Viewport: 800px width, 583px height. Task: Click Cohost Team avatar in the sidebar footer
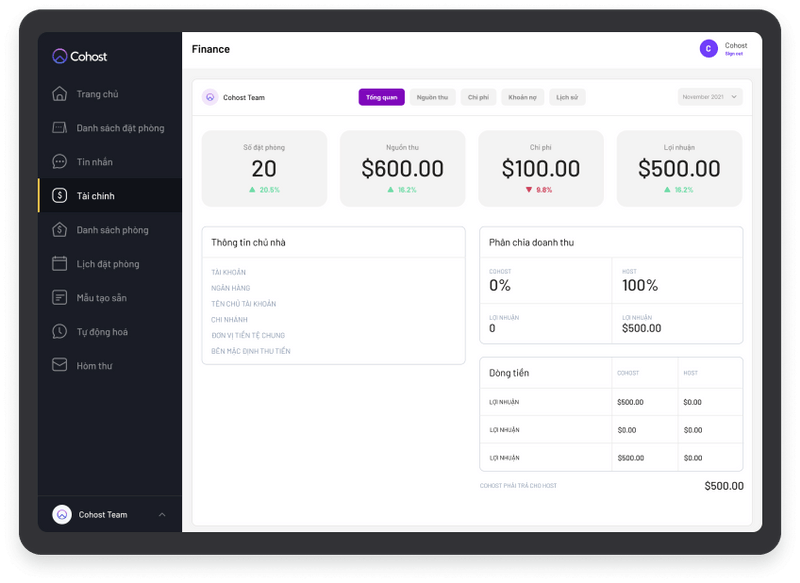coord(62,515)
